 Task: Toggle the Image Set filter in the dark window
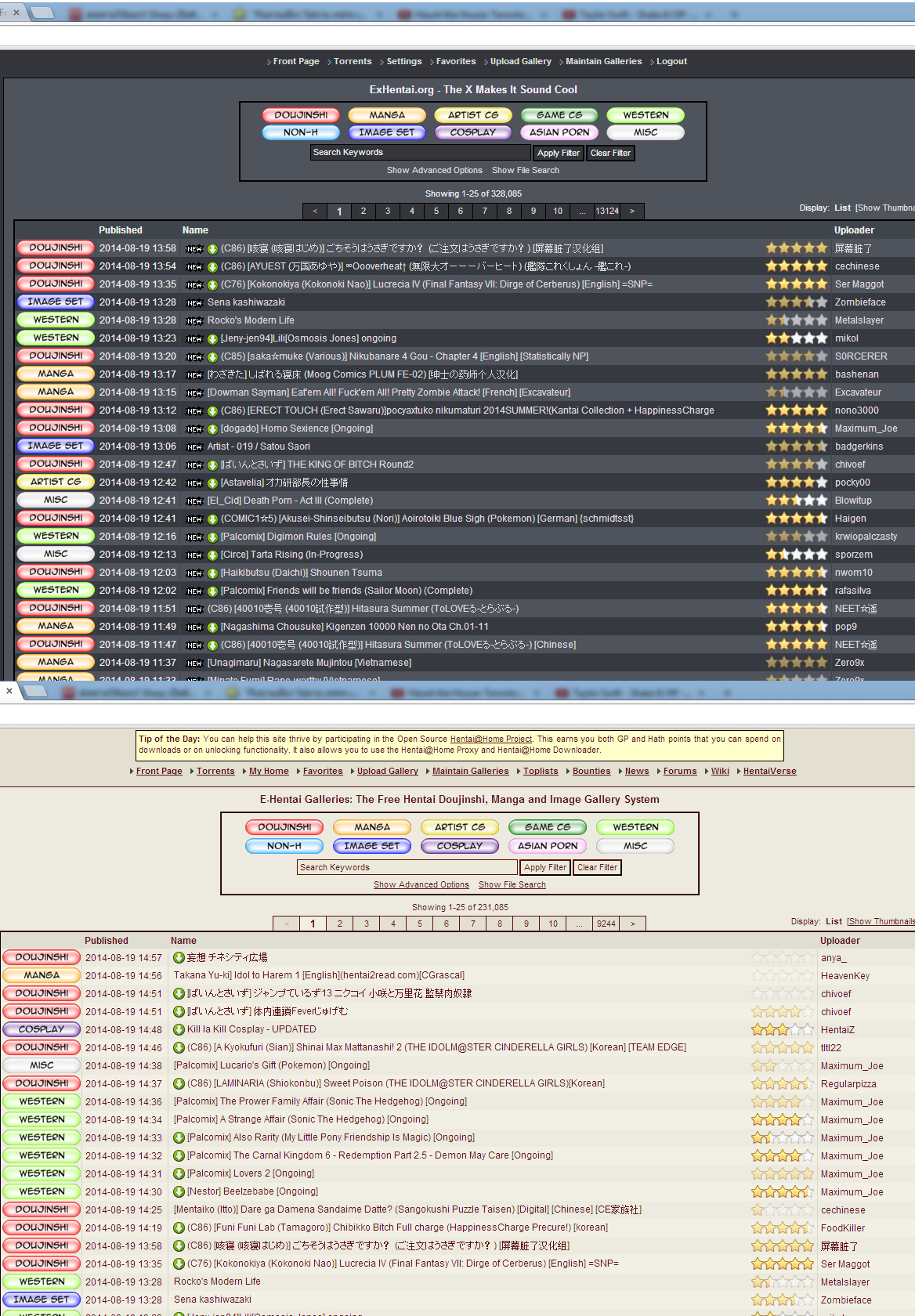pyautogui.click(x=387, y=132)
